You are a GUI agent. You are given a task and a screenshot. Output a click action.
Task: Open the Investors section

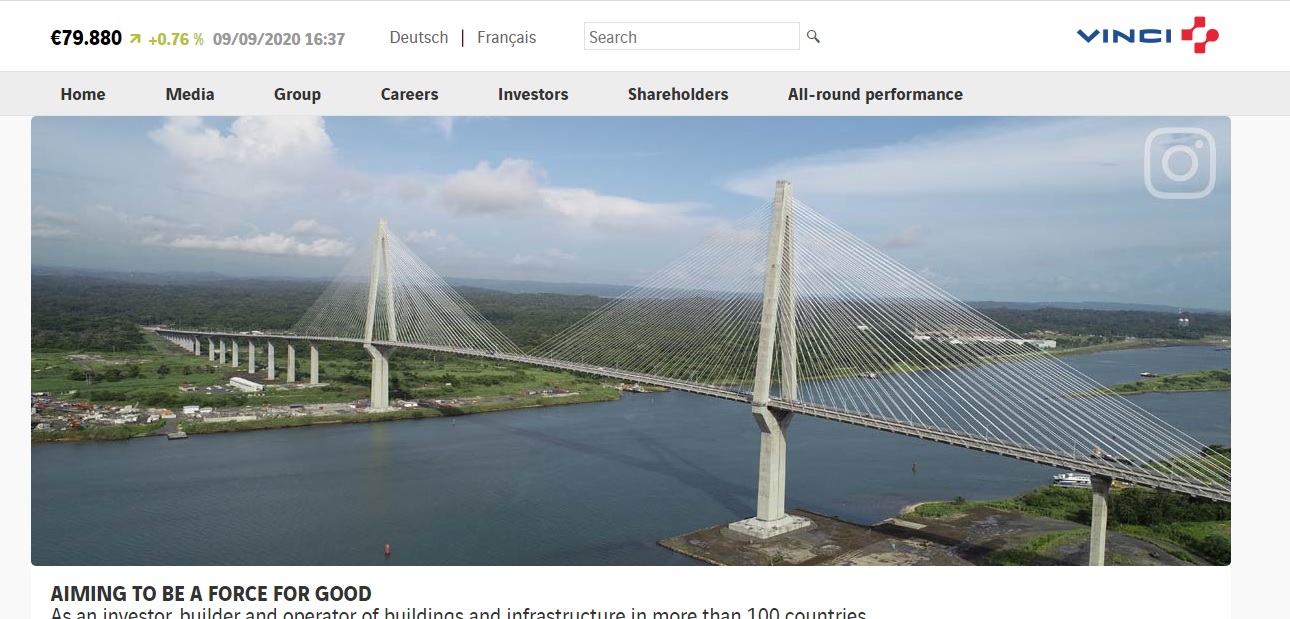(533, 94)
